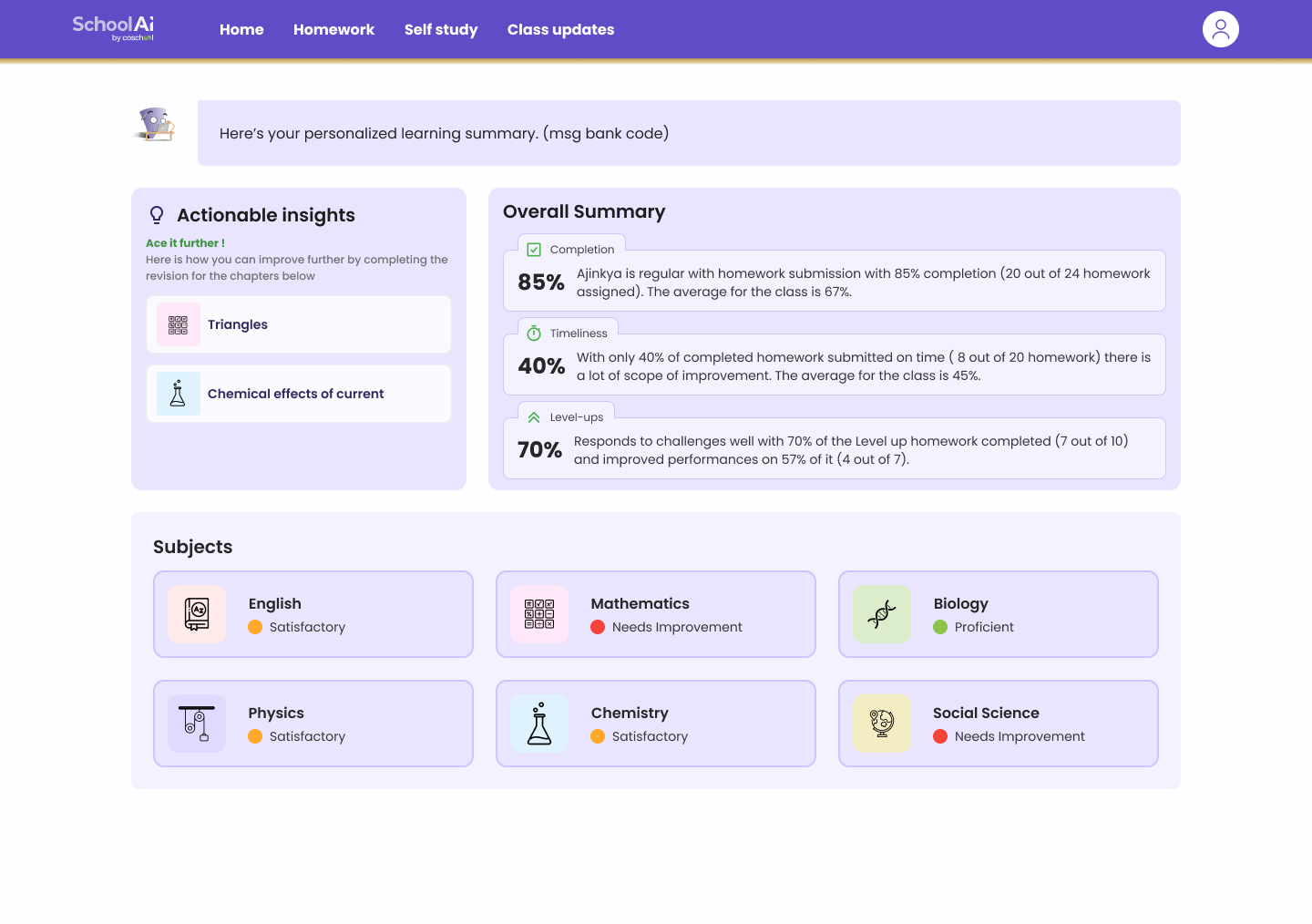Click the Subjects section heading
This screenshot has width=1312, height=924.
tap(192, 547)
